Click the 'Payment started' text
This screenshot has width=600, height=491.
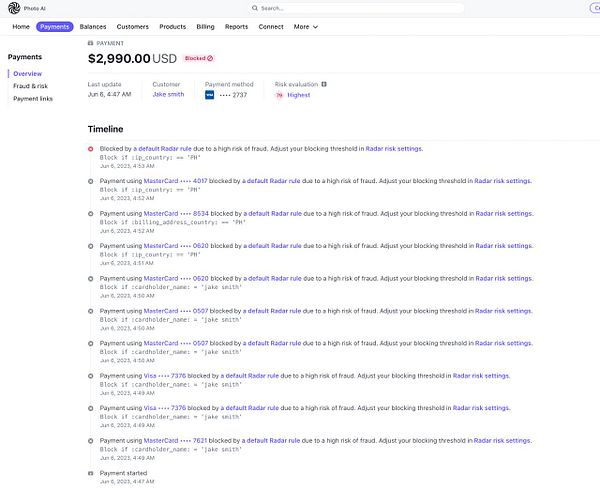click(x=123, y=473)
